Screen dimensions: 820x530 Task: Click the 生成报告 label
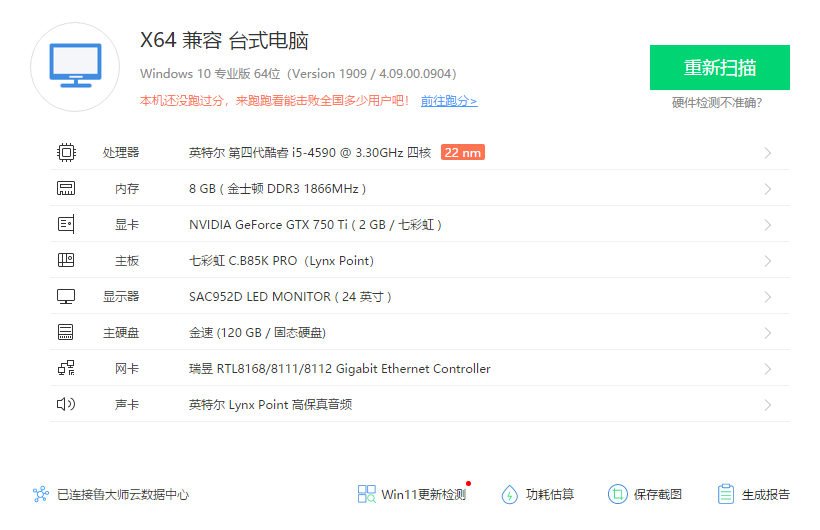(766, 494)
